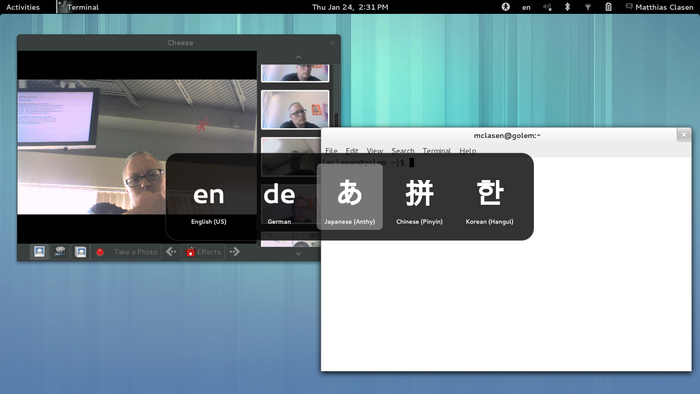Go to next effects page in Cheese
This screenshot has height=394, width=700.
(234, 252)
